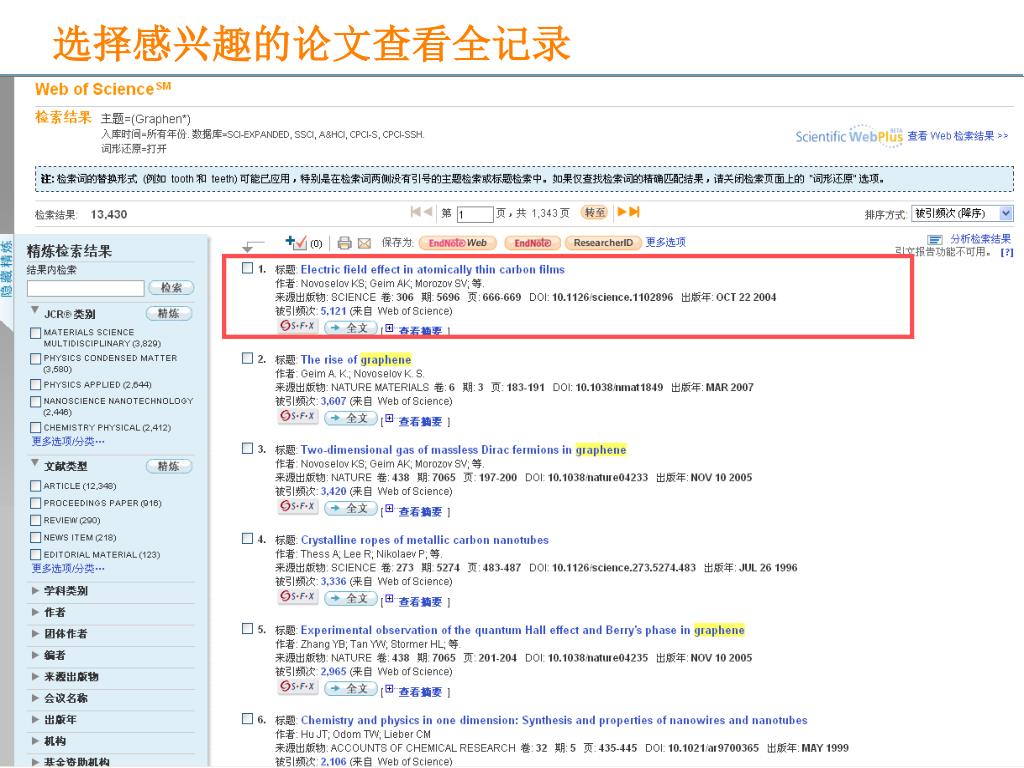Screen dimensions: 1024x768
Task: Open the citation report help [?] link
Action: [x=1006, y=252]
